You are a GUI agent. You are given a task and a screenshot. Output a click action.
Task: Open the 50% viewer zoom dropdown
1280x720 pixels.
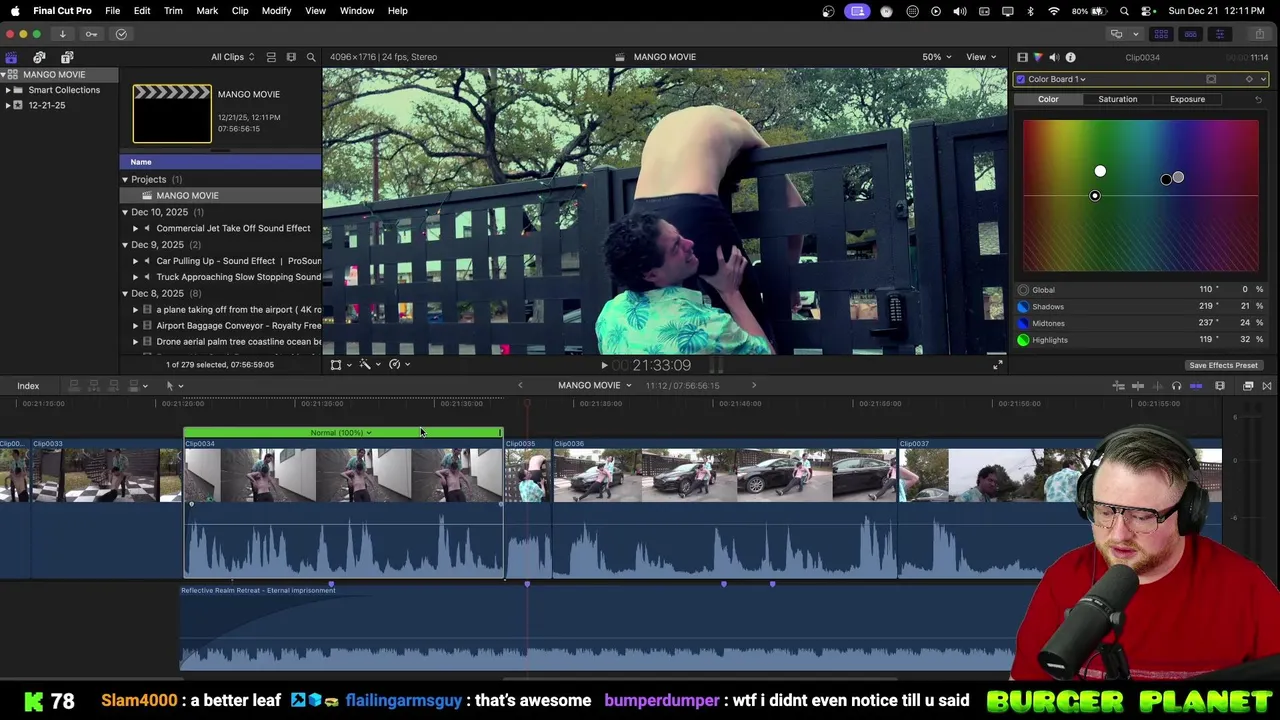click(x=937, y=57)
